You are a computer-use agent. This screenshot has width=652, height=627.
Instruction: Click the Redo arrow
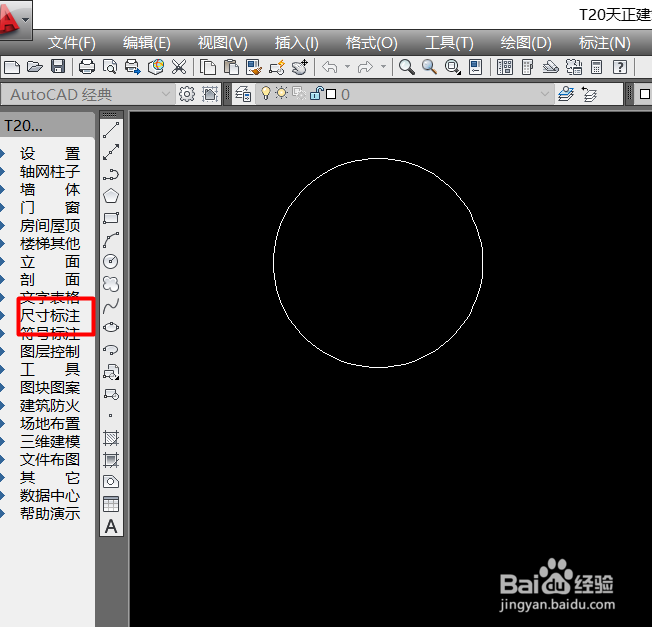click(x=366, y=67)
